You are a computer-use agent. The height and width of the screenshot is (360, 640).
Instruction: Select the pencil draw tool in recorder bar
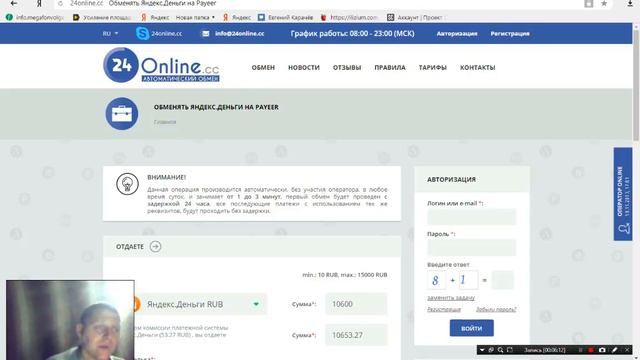pos(614,350)
